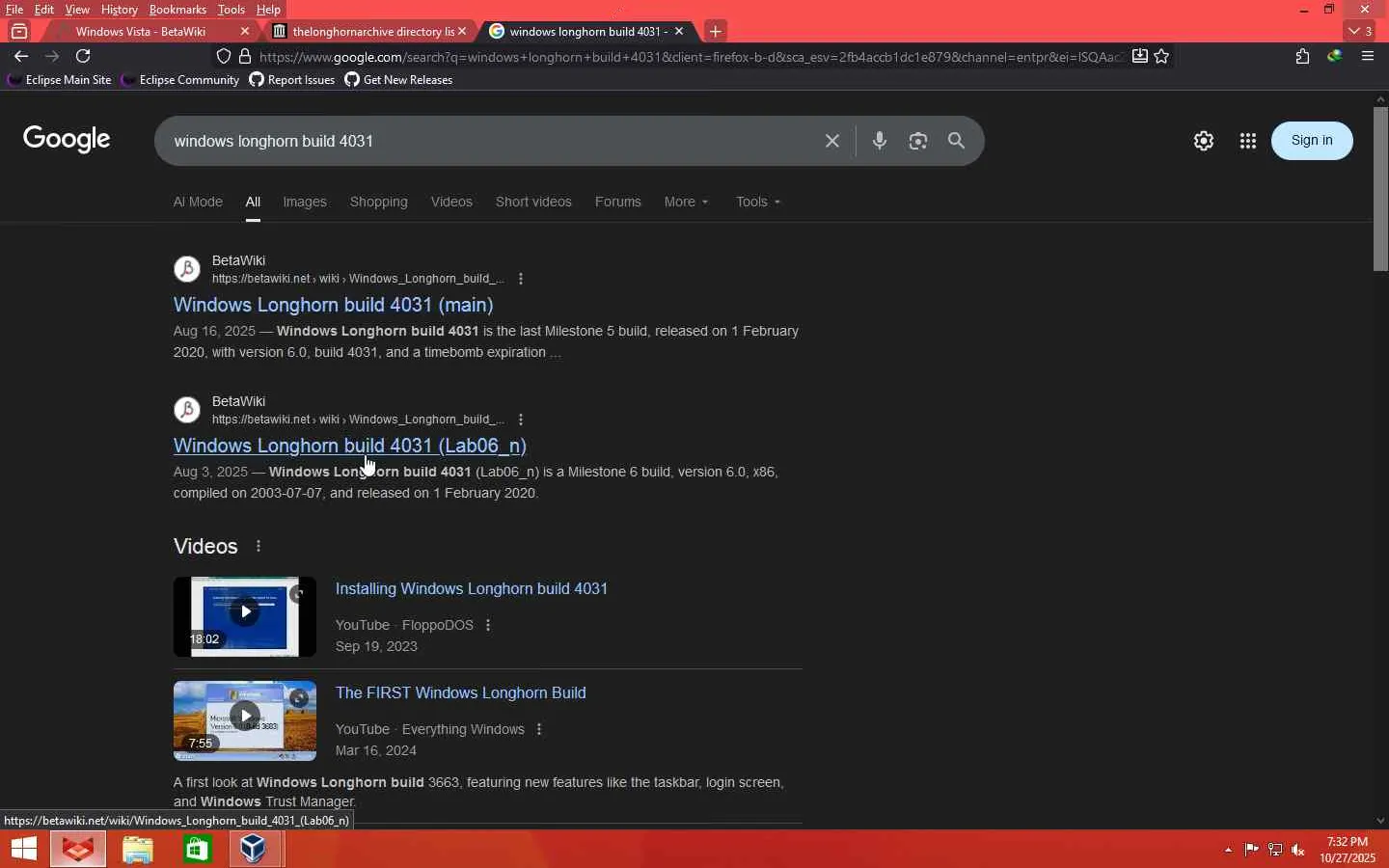Click the taskbar clock showing 7:32 PM
This screenshot has width=1389, height=868.
pos(1347,850)
